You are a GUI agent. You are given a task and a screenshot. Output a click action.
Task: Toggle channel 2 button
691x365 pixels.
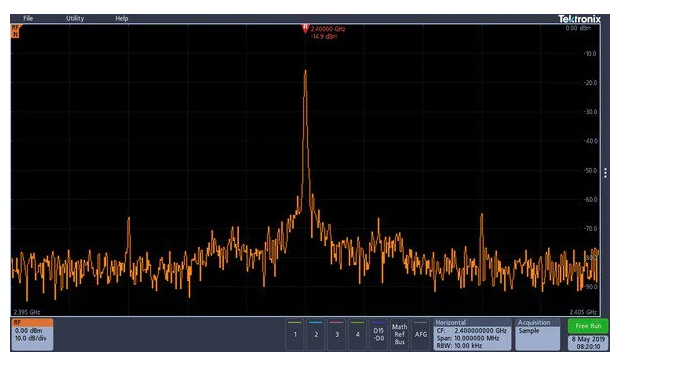pyautogui.click(x=316, y=335)
